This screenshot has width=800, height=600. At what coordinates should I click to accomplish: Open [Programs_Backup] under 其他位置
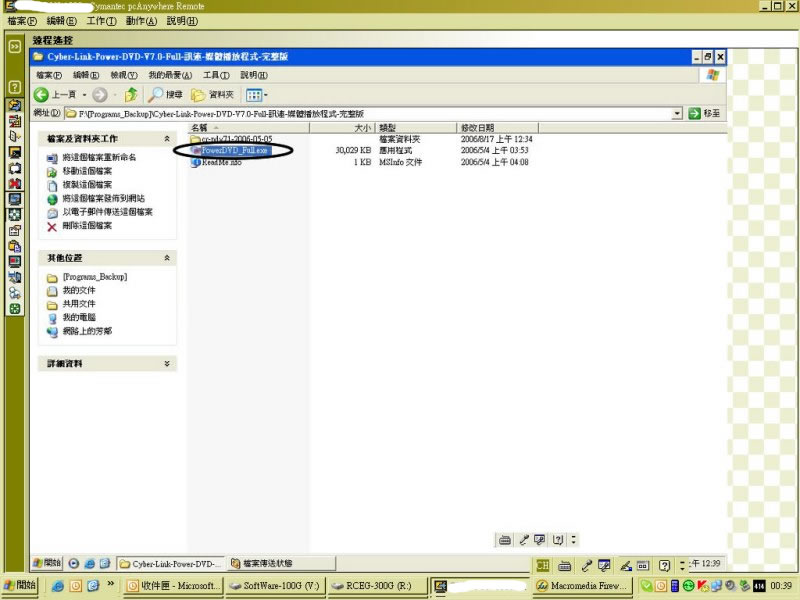tap(94, 277)
